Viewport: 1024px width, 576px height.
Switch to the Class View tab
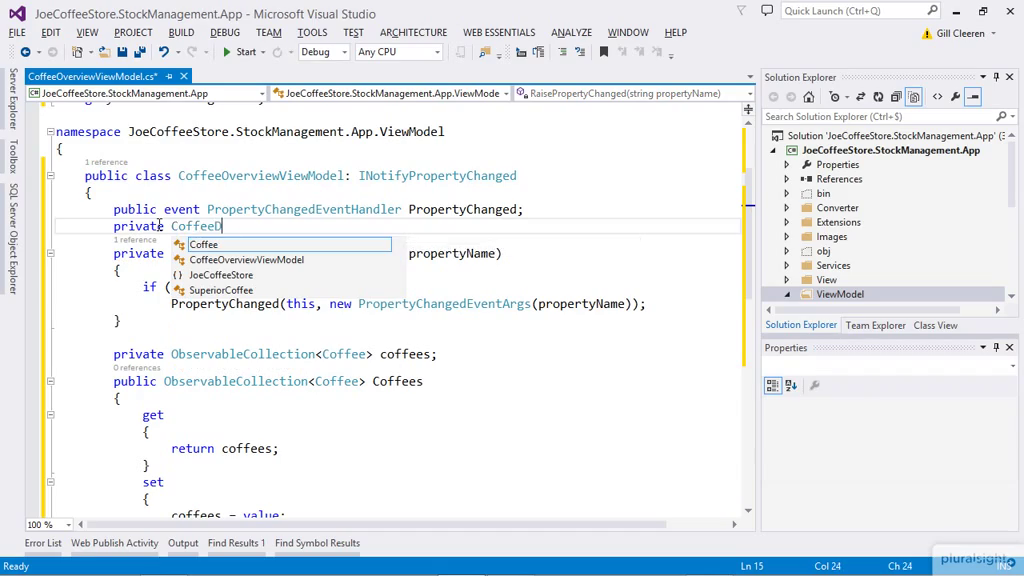(935, 325)
